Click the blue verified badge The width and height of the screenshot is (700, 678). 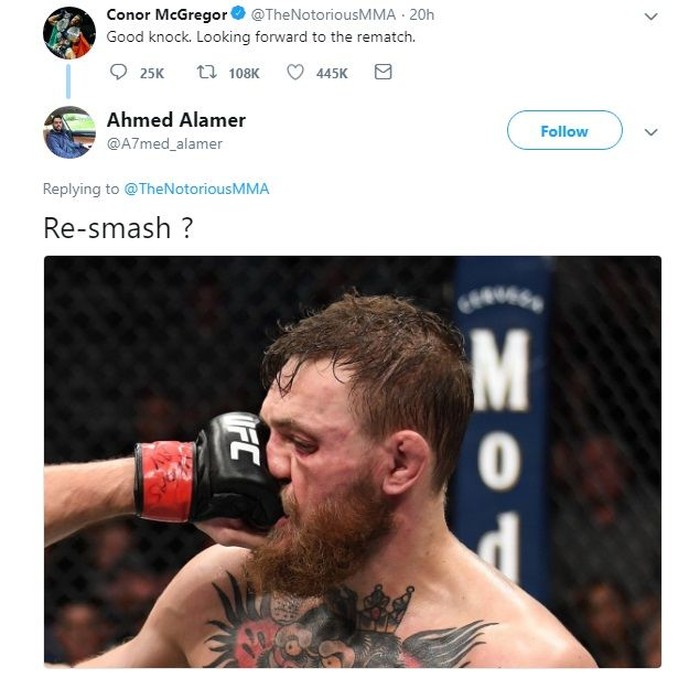tap(239, 14)
